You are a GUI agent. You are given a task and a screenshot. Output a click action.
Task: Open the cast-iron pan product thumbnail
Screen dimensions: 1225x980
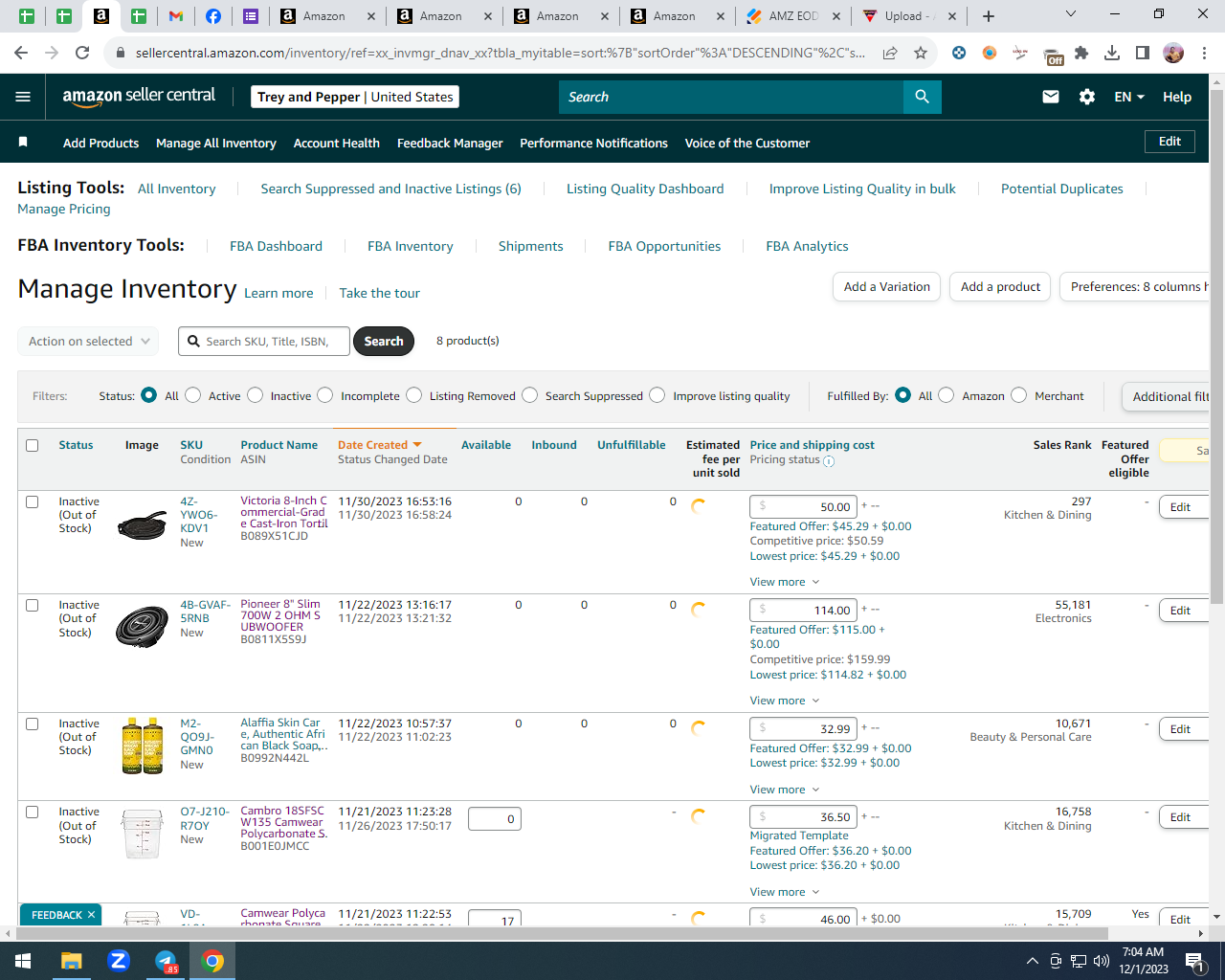(142, 524)
